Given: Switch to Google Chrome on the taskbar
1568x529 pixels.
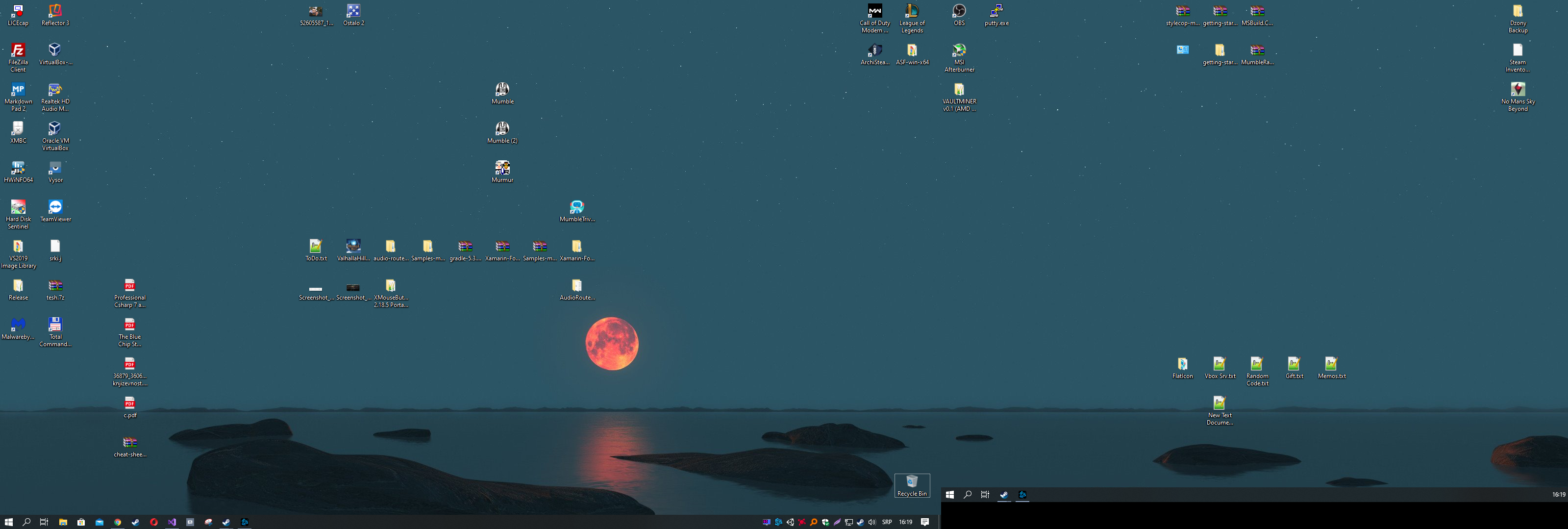Looking at the screenshot, I should (x=118, y=522).
